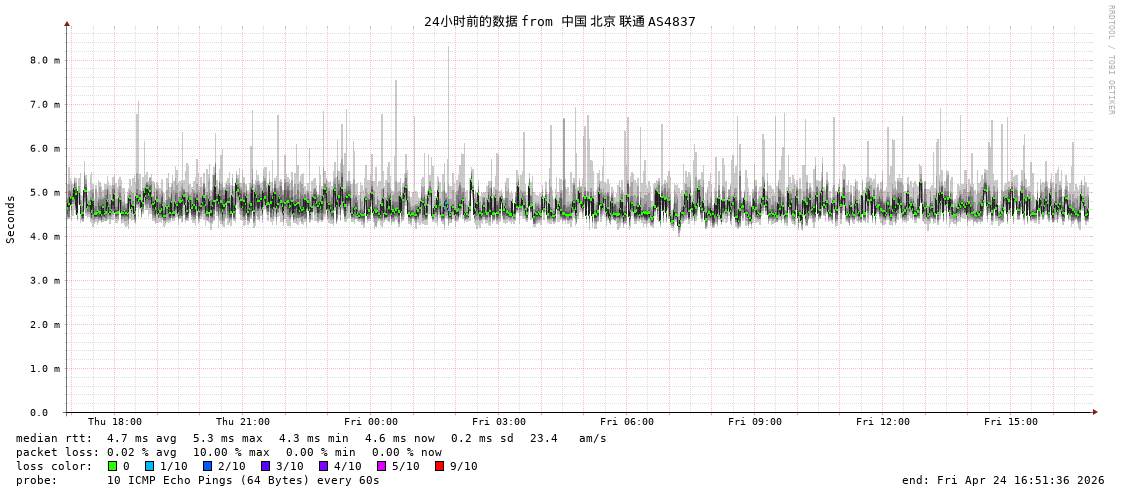Viewport: 1121px width, 494px height.
Task: Click the 4/10 loss color swatch
Action: 323,466
